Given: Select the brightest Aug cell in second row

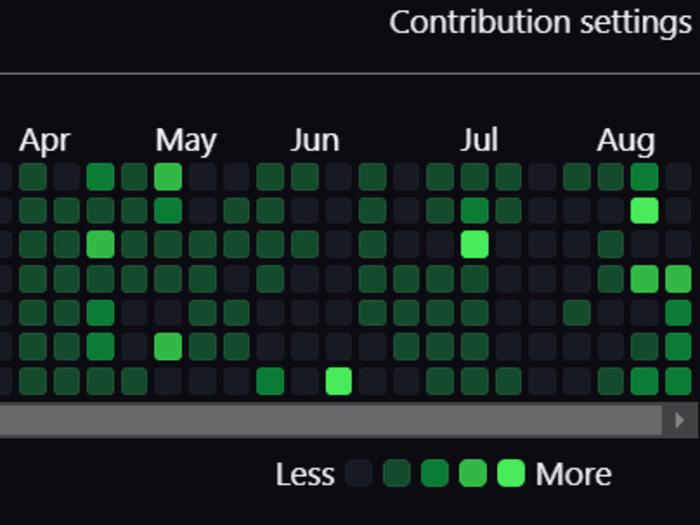Looking at the screenshot, I should pos(645,210).
